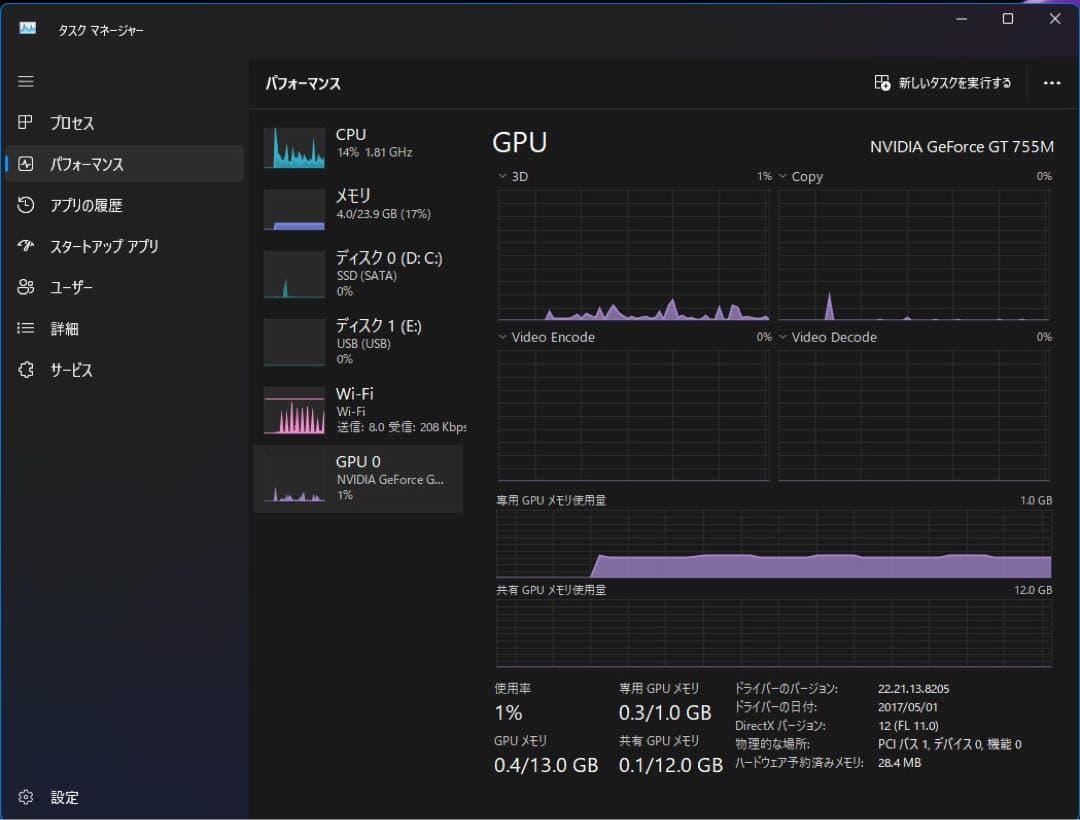Select the メモリ usage thumbnail
This screenshot has width=1080, height=820.
[x=294, y=210]
